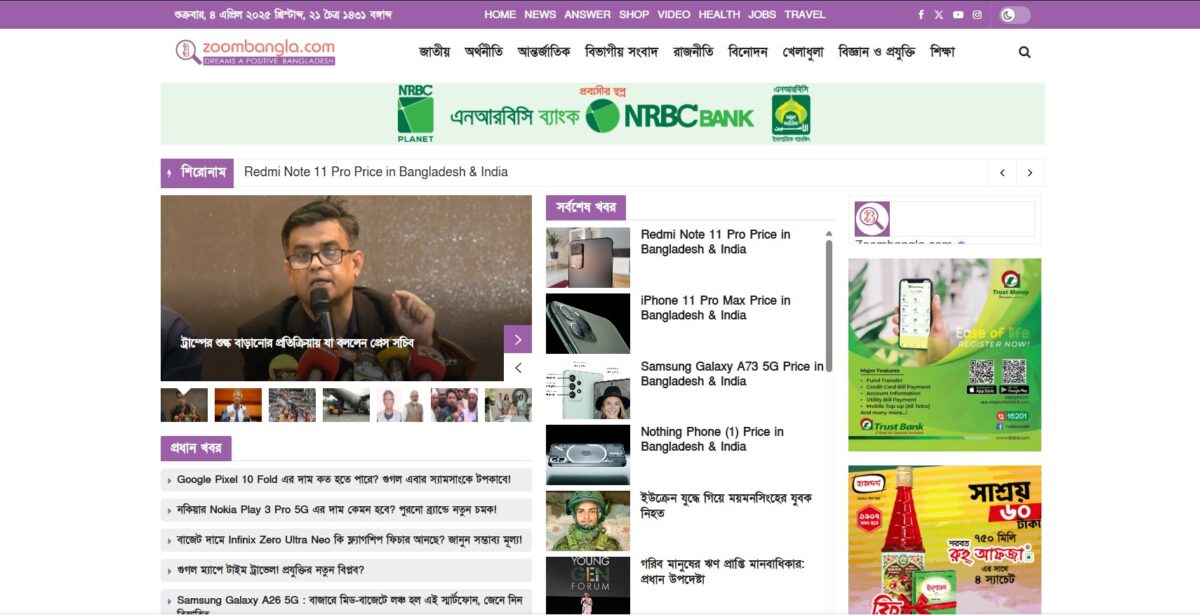Click the রুহ্ আফজা সাশ্রয় advertisement

[x=945, y=540]
